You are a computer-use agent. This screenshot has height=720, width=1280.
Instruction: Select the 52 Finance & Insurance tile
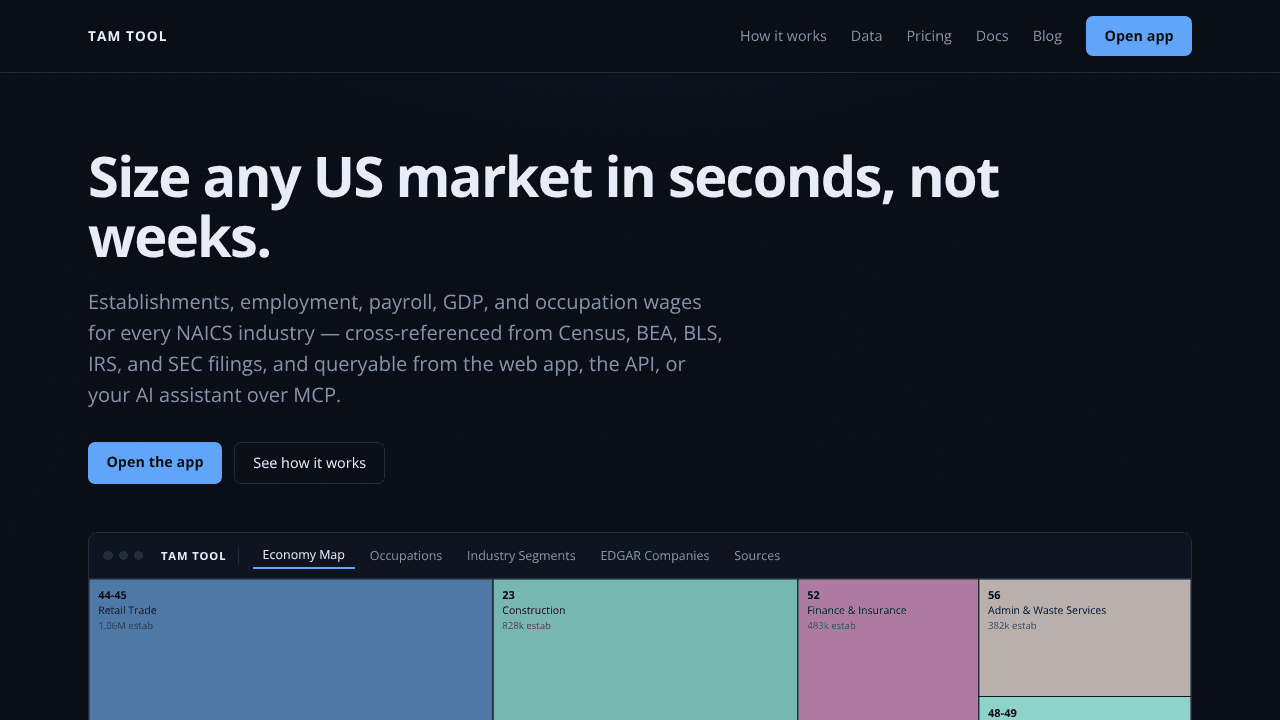point(888,650)
